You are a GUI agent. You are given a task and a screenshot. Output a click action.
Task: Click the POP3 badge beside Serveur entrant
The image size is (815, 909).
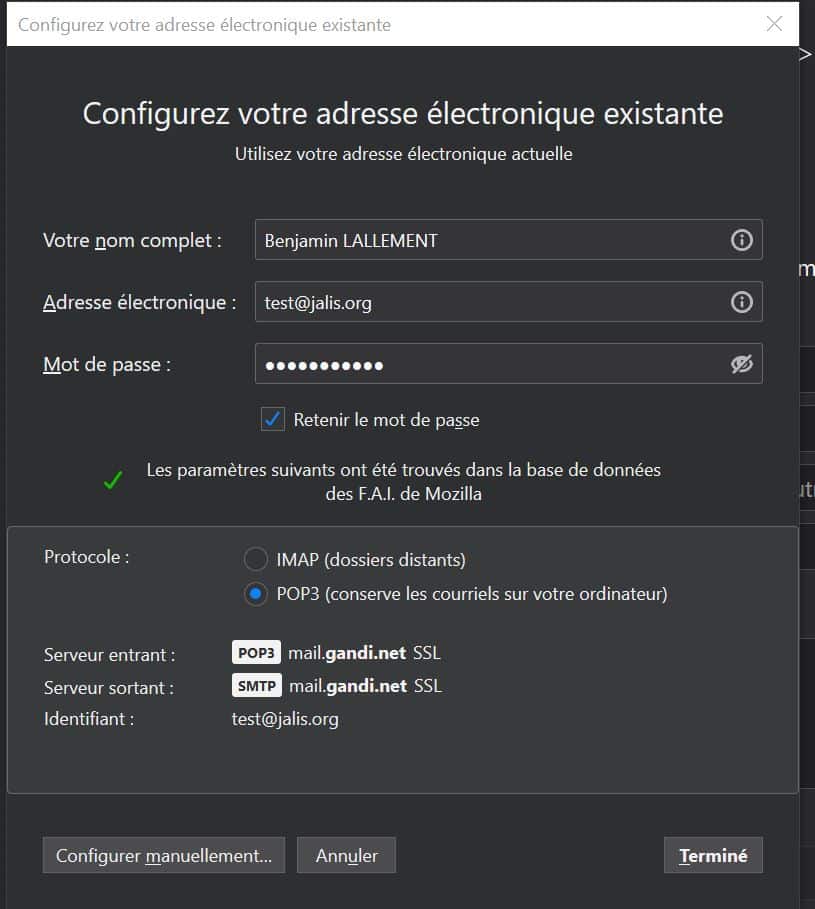[256, 653]
